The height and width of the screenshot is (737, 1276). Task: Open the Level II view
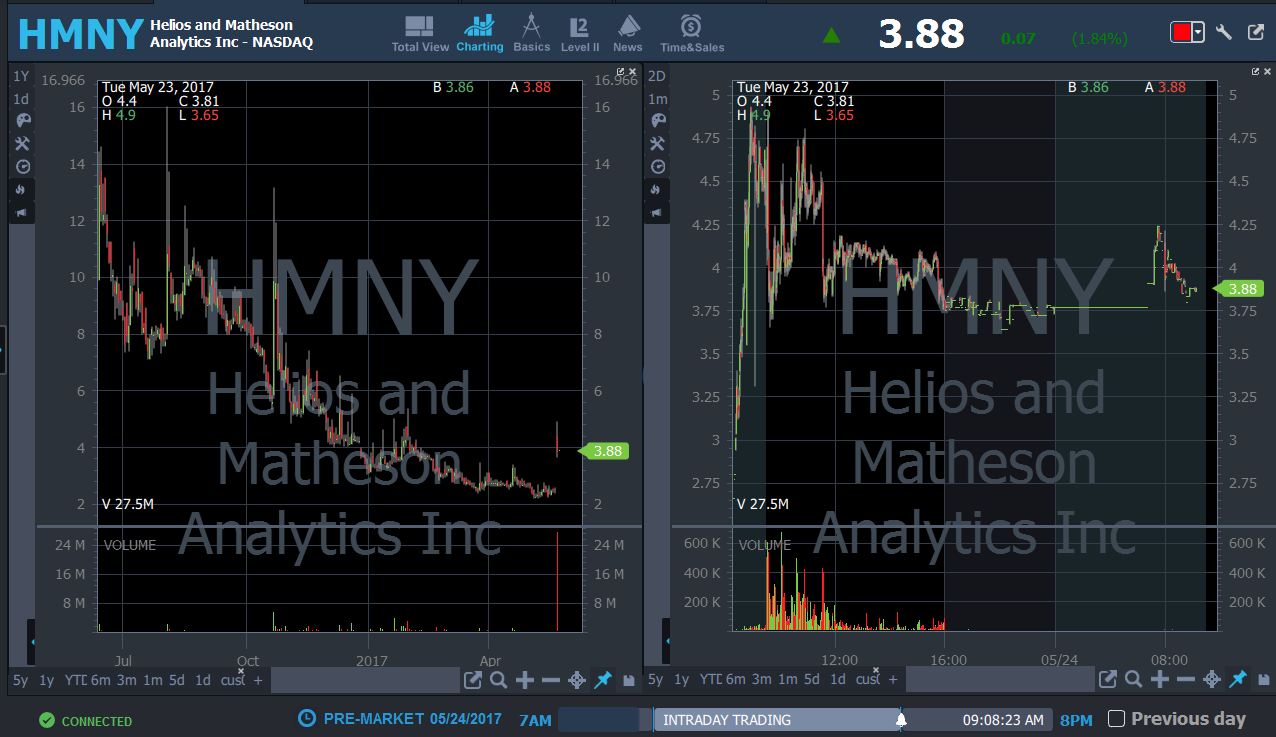pos(579,34)
